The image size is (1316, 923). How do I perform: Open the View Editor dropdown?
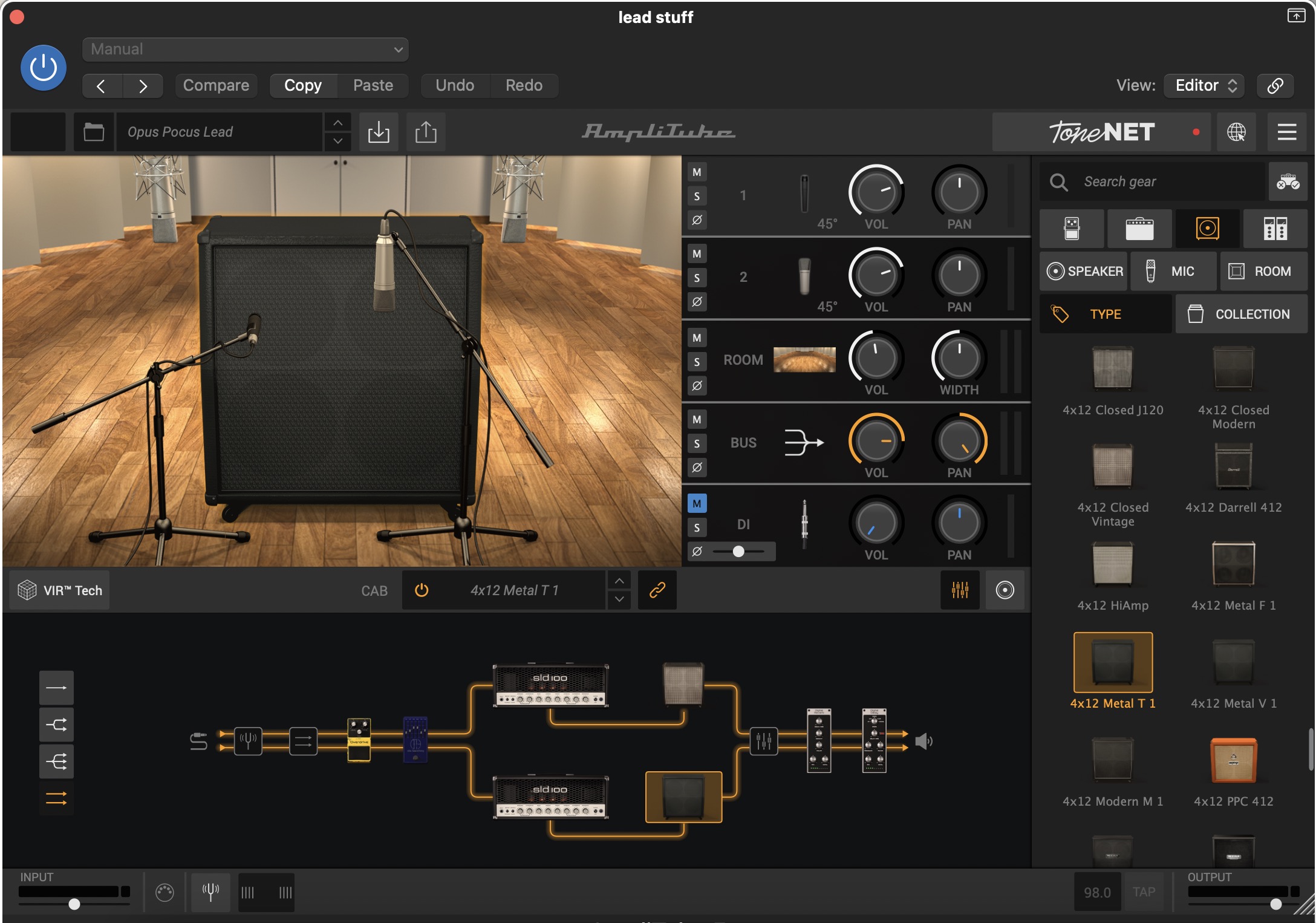[1205, 86]
